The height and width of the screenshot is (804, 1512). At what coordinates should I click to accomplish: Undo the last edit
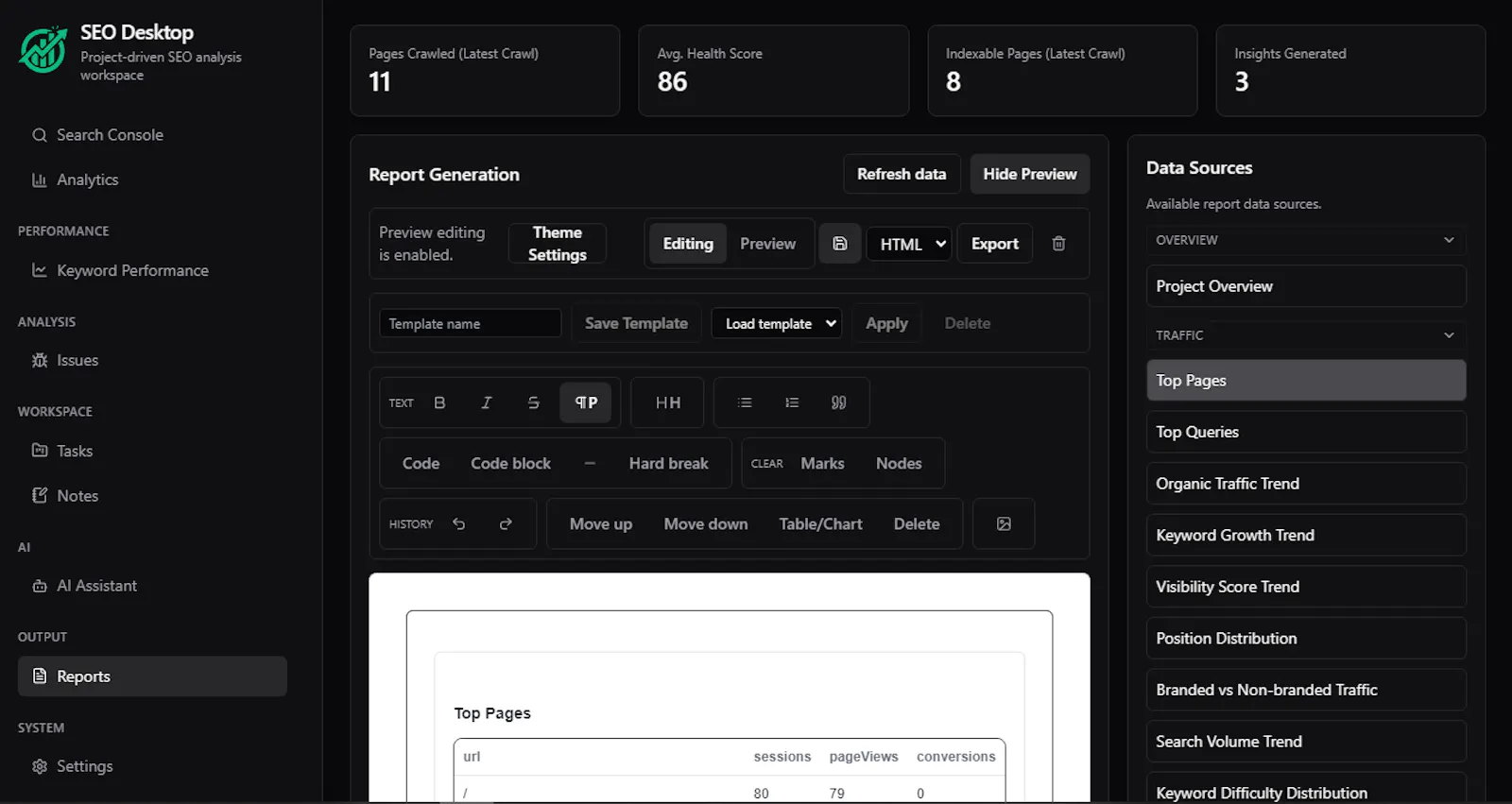[459, 523]
